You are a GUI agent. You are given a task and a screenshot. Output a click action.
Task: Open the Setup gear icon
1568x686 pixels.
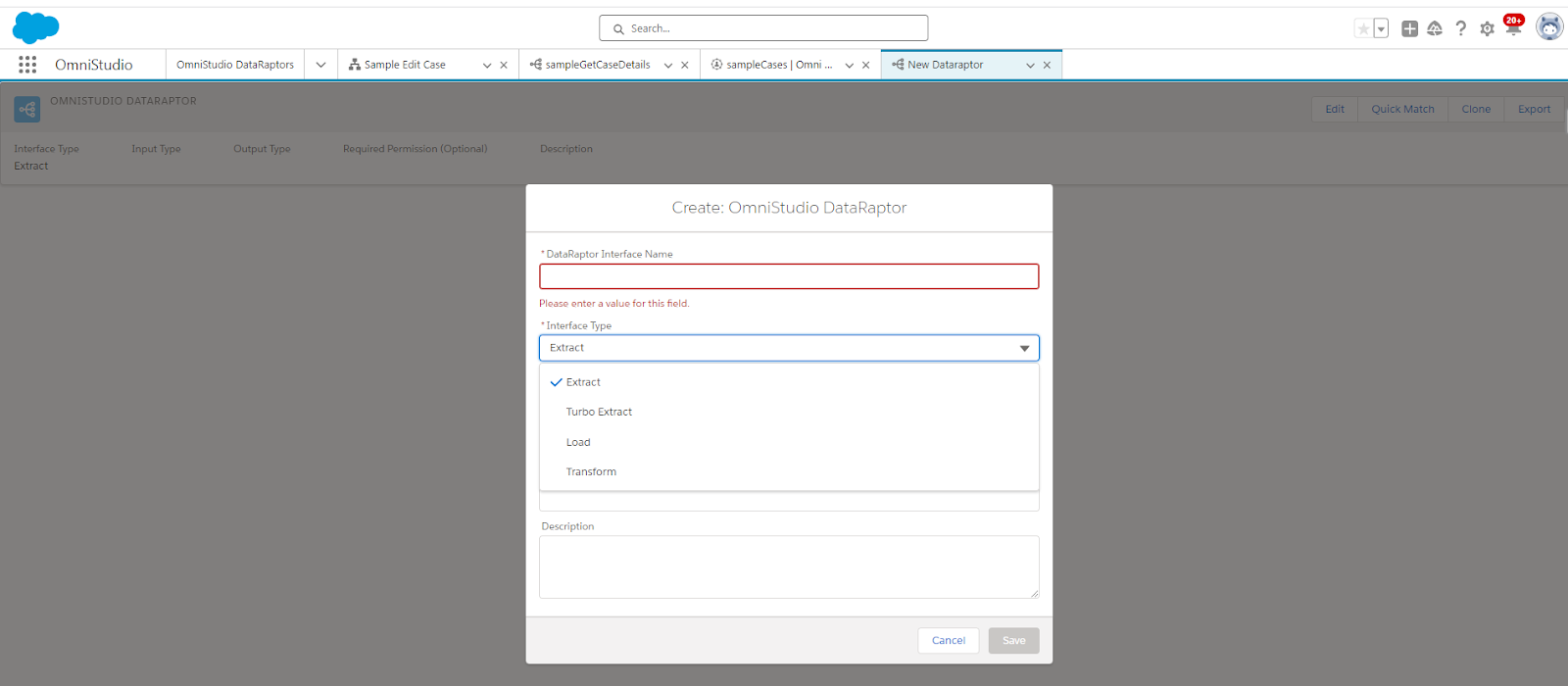pyautogui.click(x=1487, y=28)
